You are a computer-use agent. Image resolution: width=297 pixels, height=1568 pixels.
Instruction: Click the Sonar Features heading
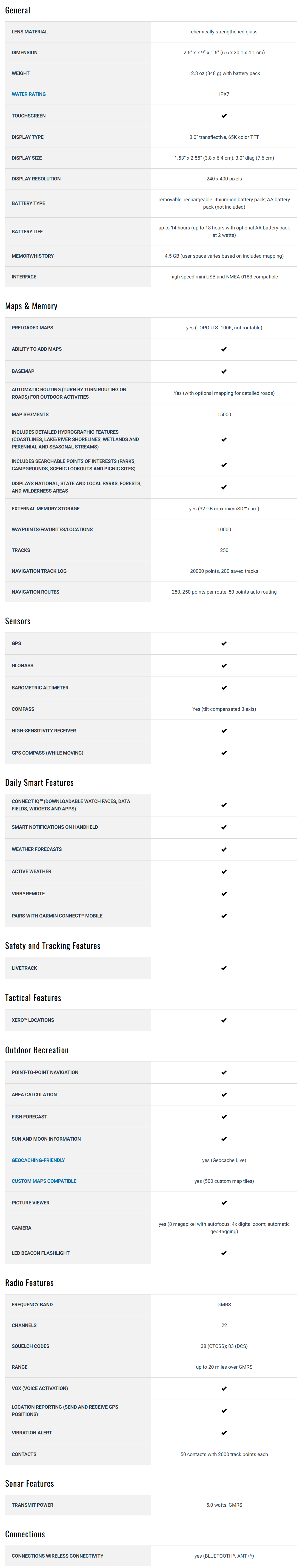[29, 1483]
